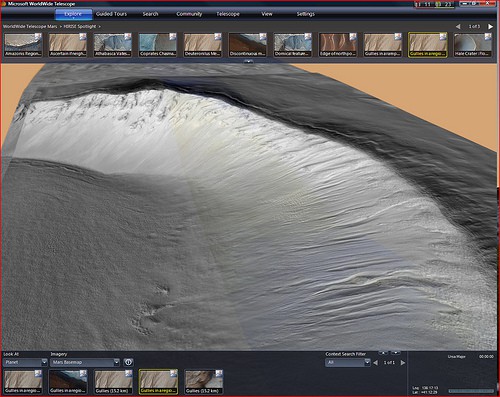
Task: Open the Look At dropdown showing Planet
Action: click(25, 362)
